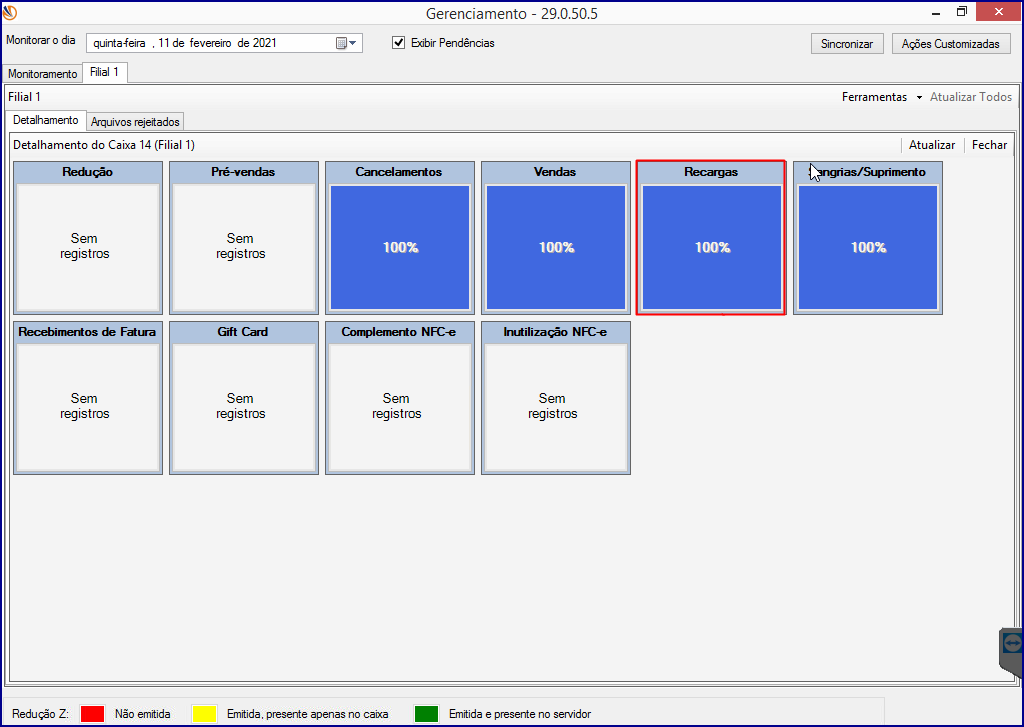Click the Sincronizar button
This screenshot has height=727, width=1024.
847,44
